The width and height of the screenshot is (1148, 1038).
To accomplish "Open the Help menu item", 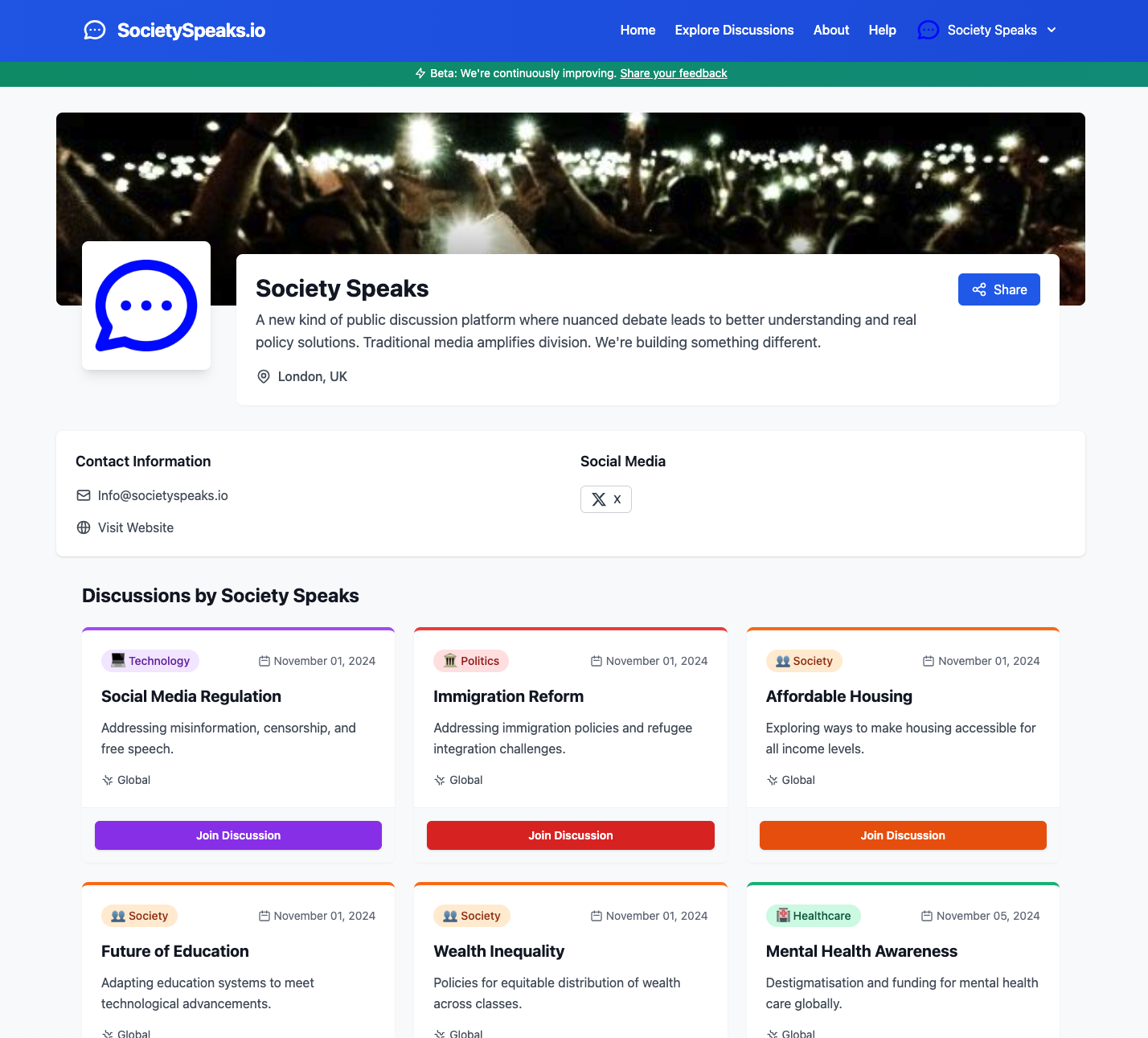I will coord(882,31).
